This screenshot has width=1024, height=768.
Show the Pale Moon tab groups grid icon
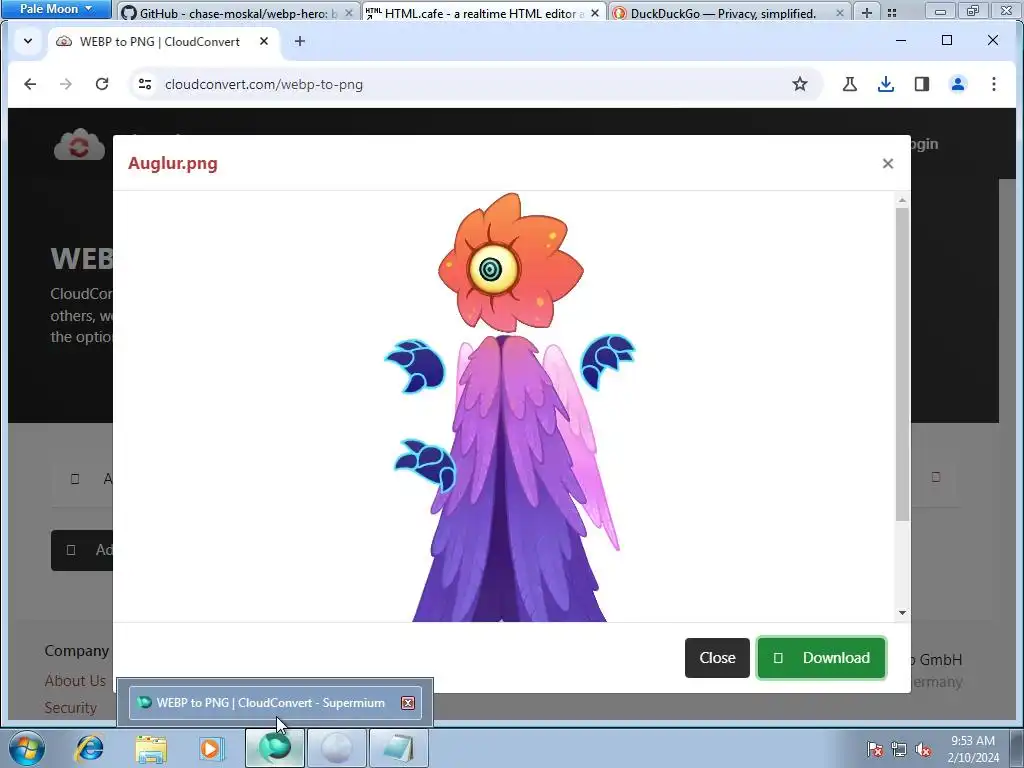pyautogui.click(x=892, y=13)
